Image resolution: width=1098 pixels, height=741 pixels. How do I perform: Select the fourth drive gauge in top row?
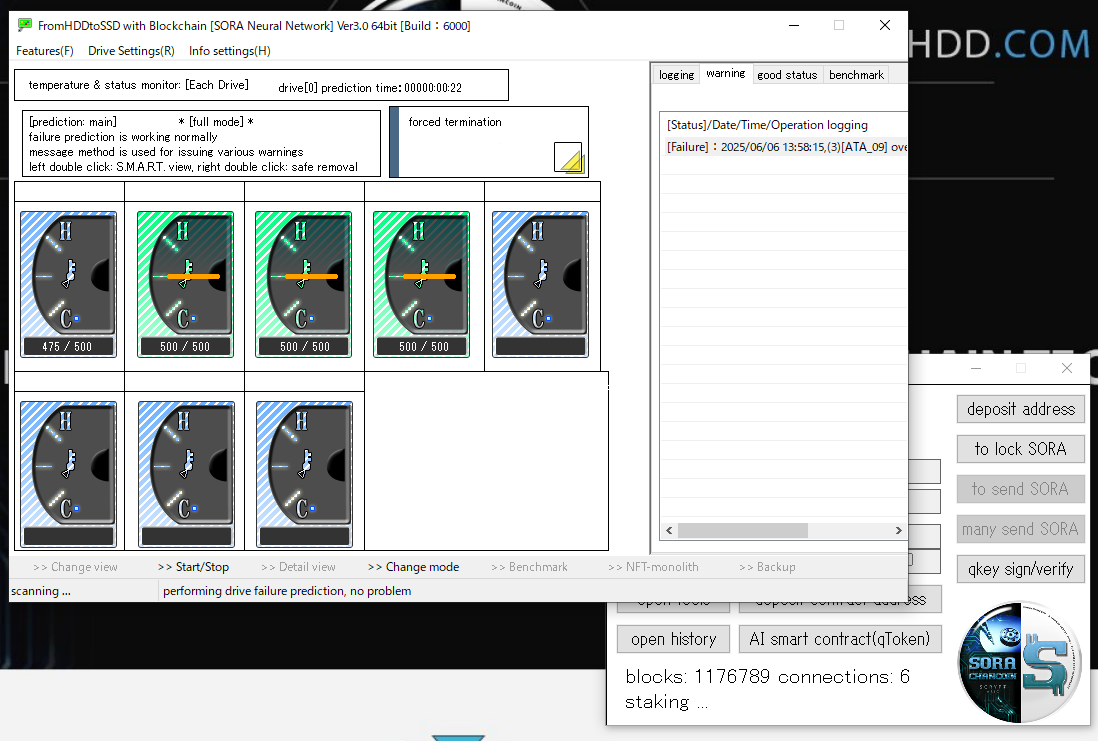422,284
